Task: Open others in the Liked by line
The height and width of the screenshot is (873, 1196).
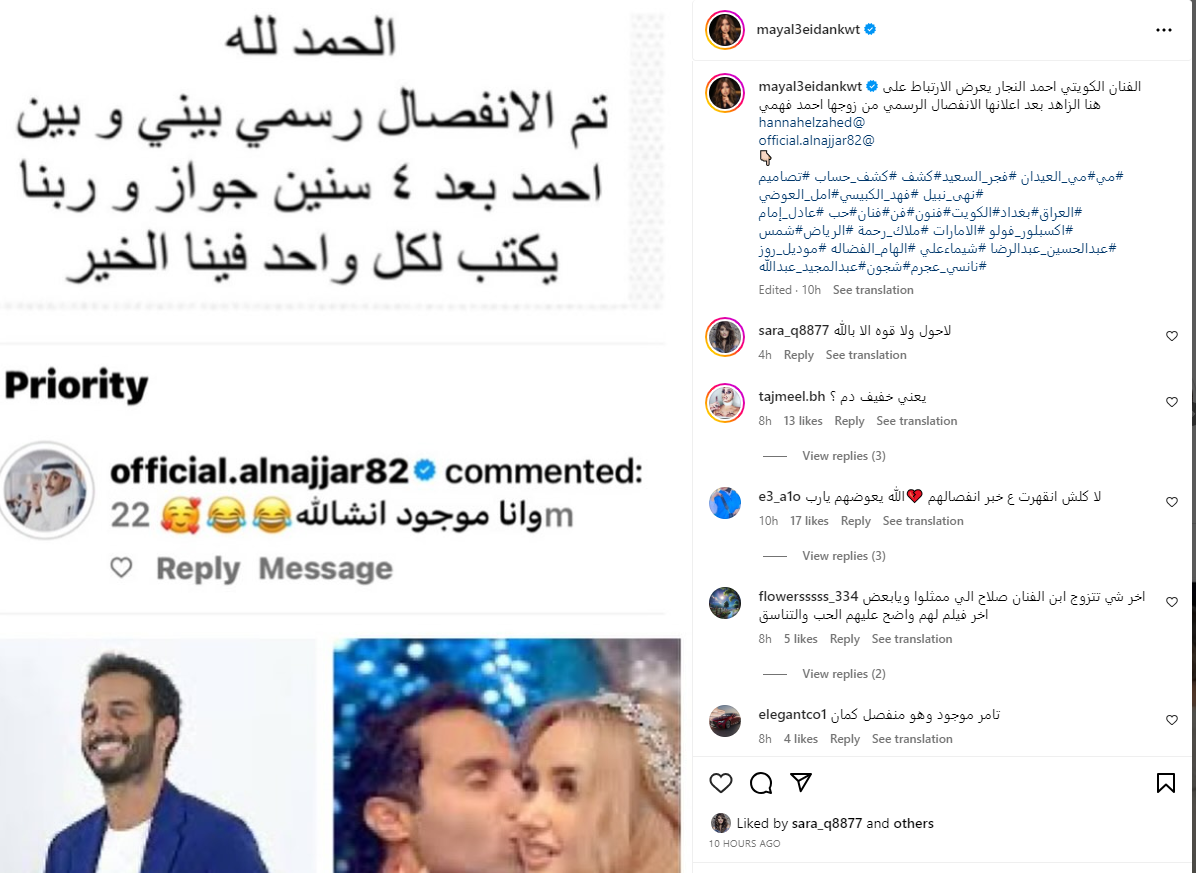Action: pyautogui.click(x=913, y=823)
